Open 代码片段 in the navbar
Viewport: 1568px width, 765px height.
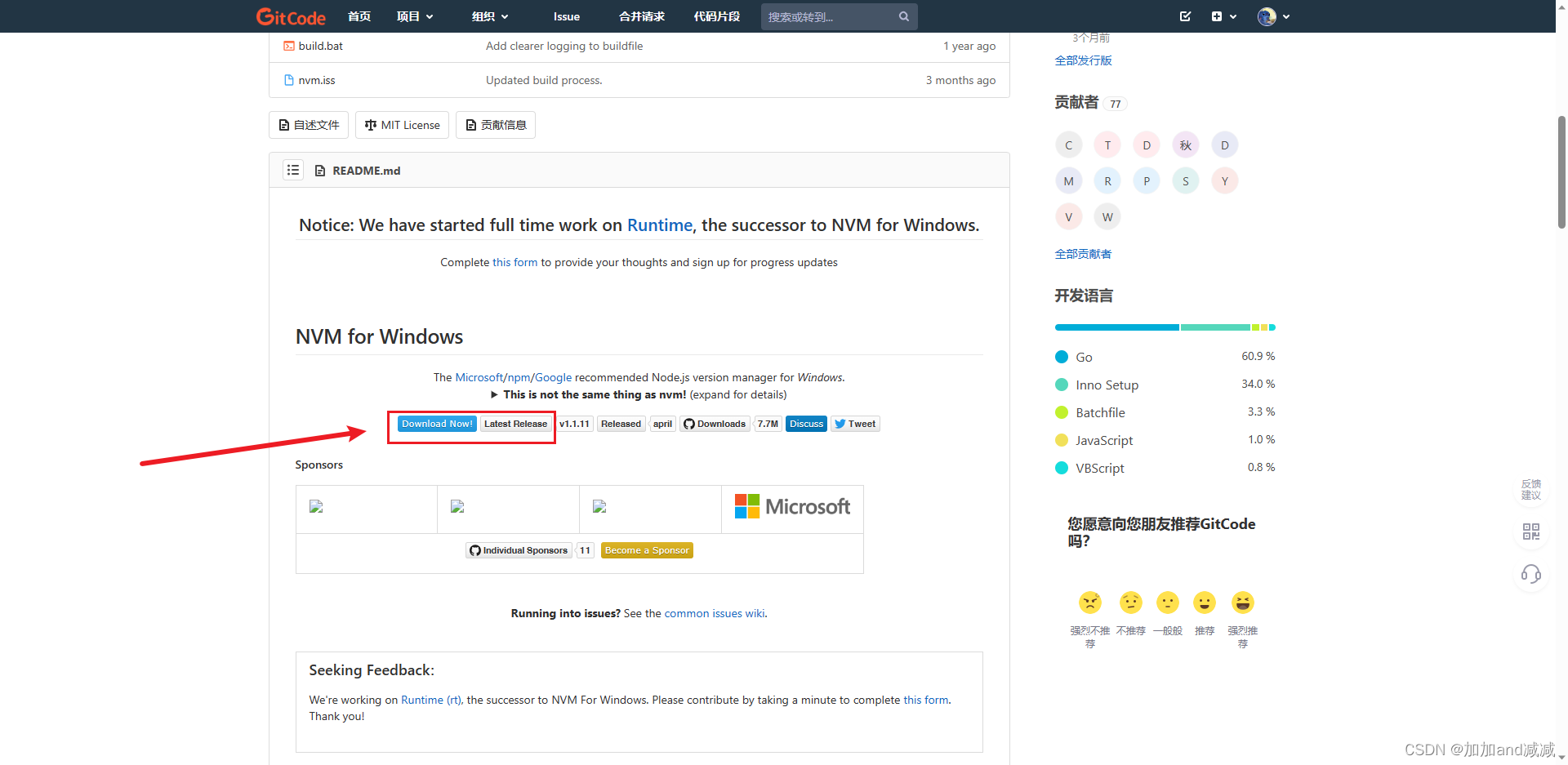click(x=717, y=16)
